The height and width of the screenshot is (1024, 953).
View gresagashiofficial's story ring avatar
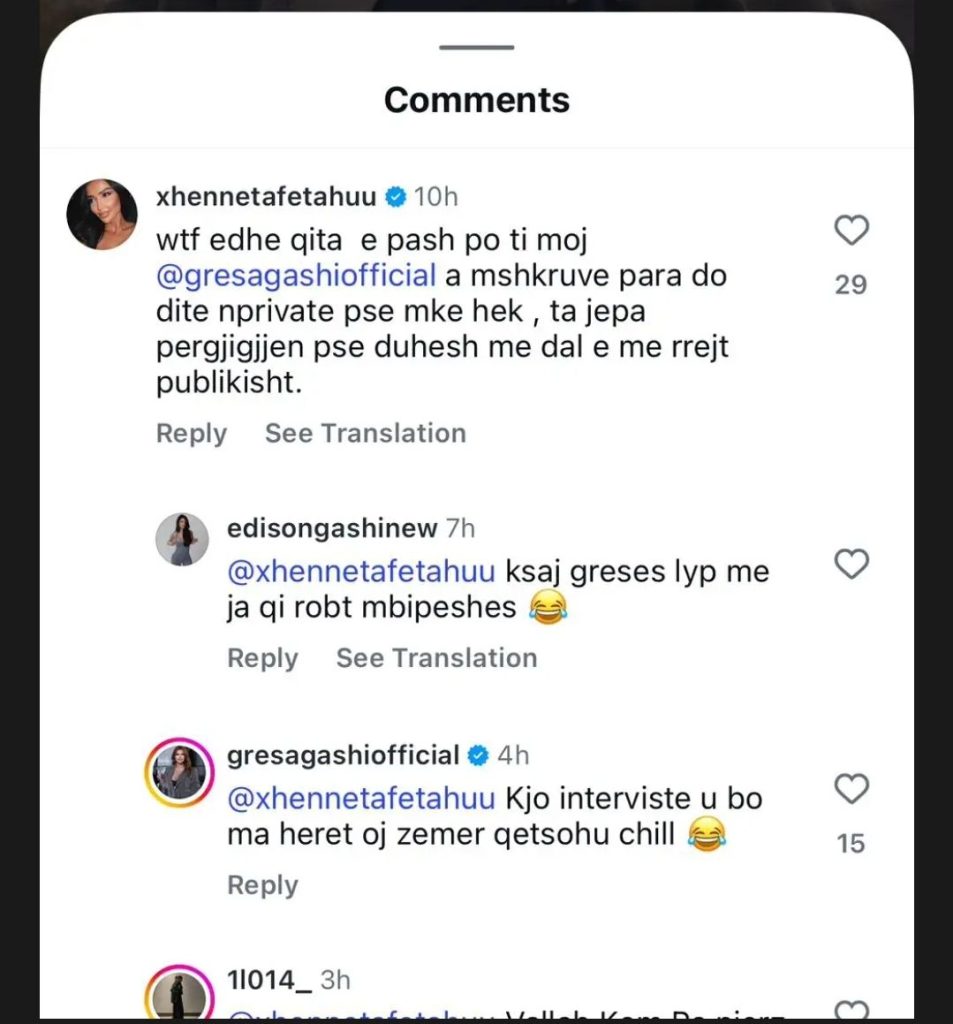coord(182,772)
